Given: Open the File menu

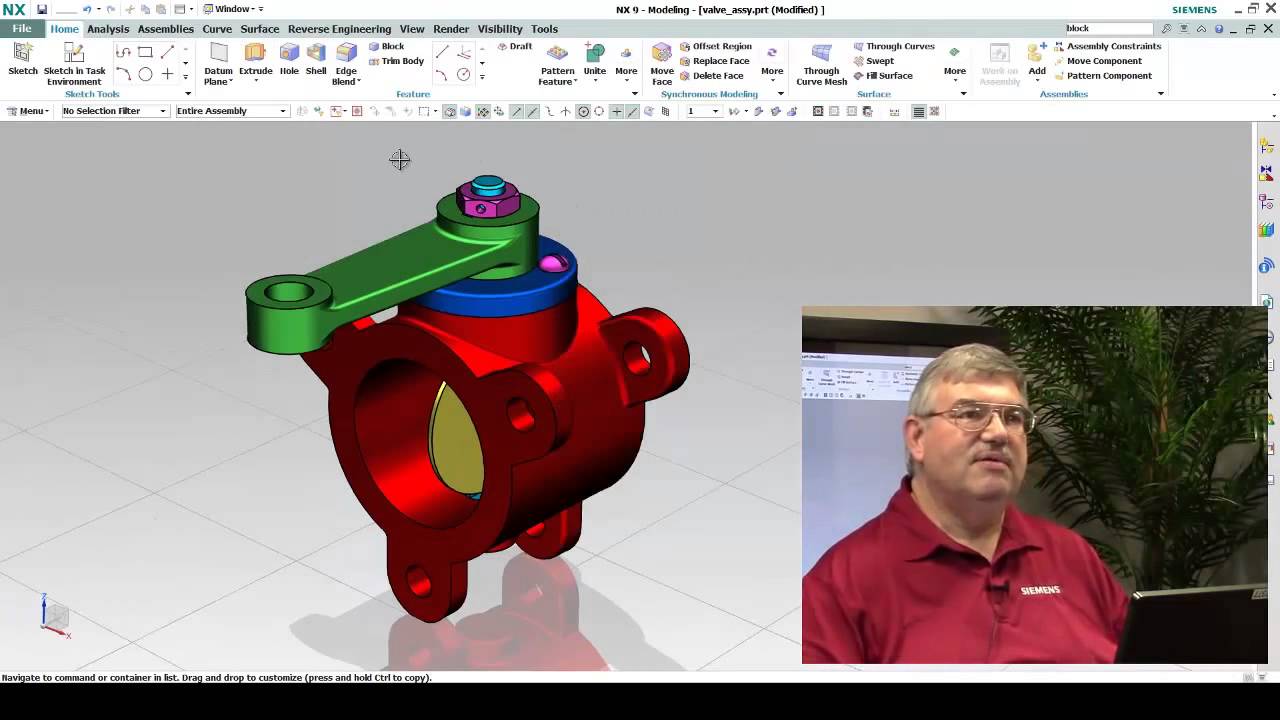Looking at the screenshot, I should 21,29.
